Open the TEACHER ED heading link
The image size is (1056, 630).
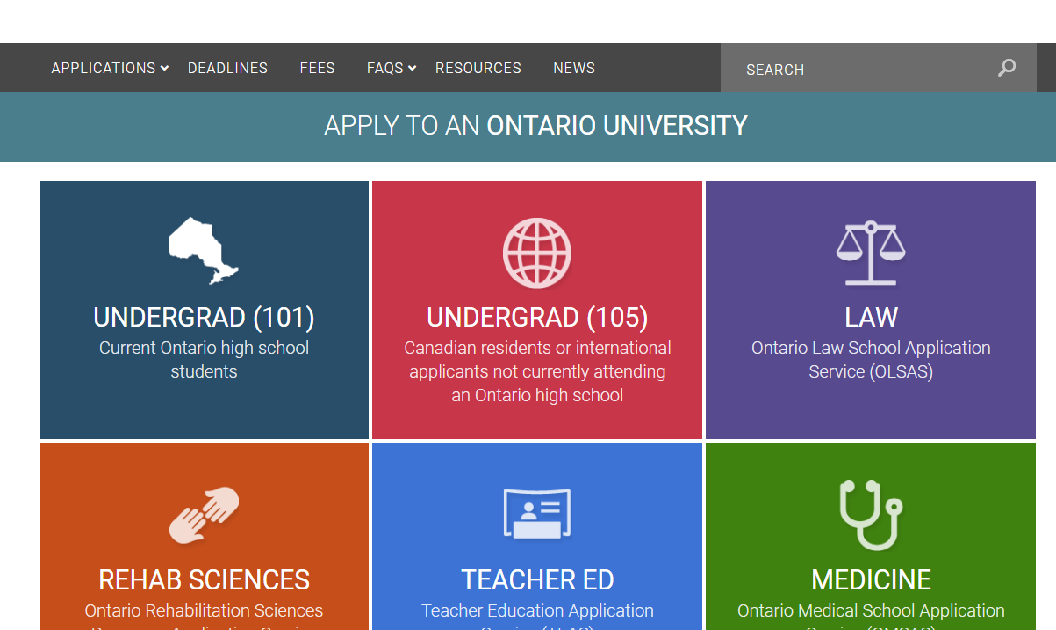tap(537, 579)
